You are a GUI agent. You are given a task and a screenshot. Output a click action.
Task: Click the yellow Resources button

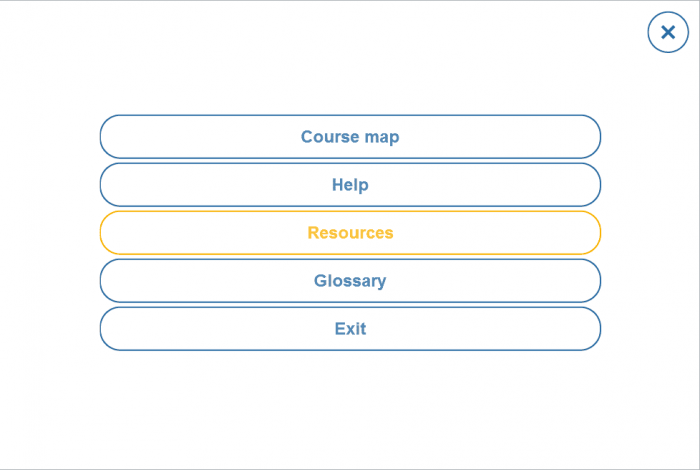[x=350, y=233]
